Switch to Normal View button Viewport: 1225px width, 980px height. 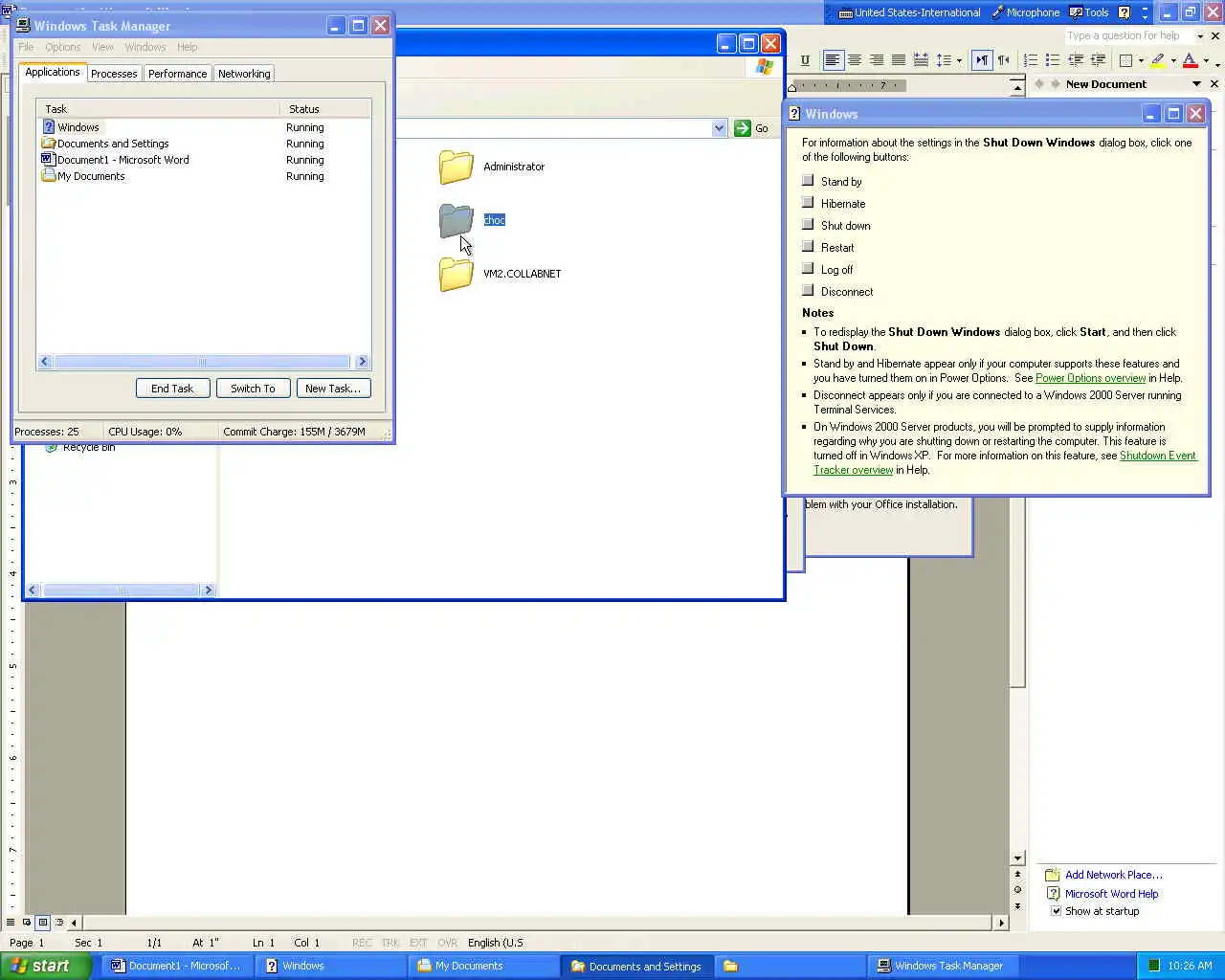click(11, 923)
